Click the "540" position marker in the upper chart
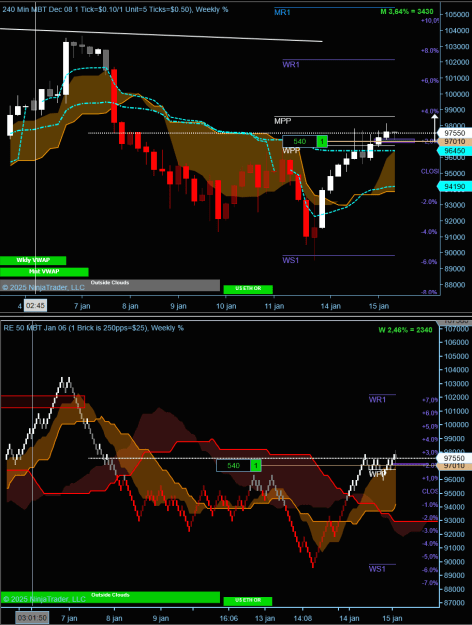472x625 pixels. point(300,142)
